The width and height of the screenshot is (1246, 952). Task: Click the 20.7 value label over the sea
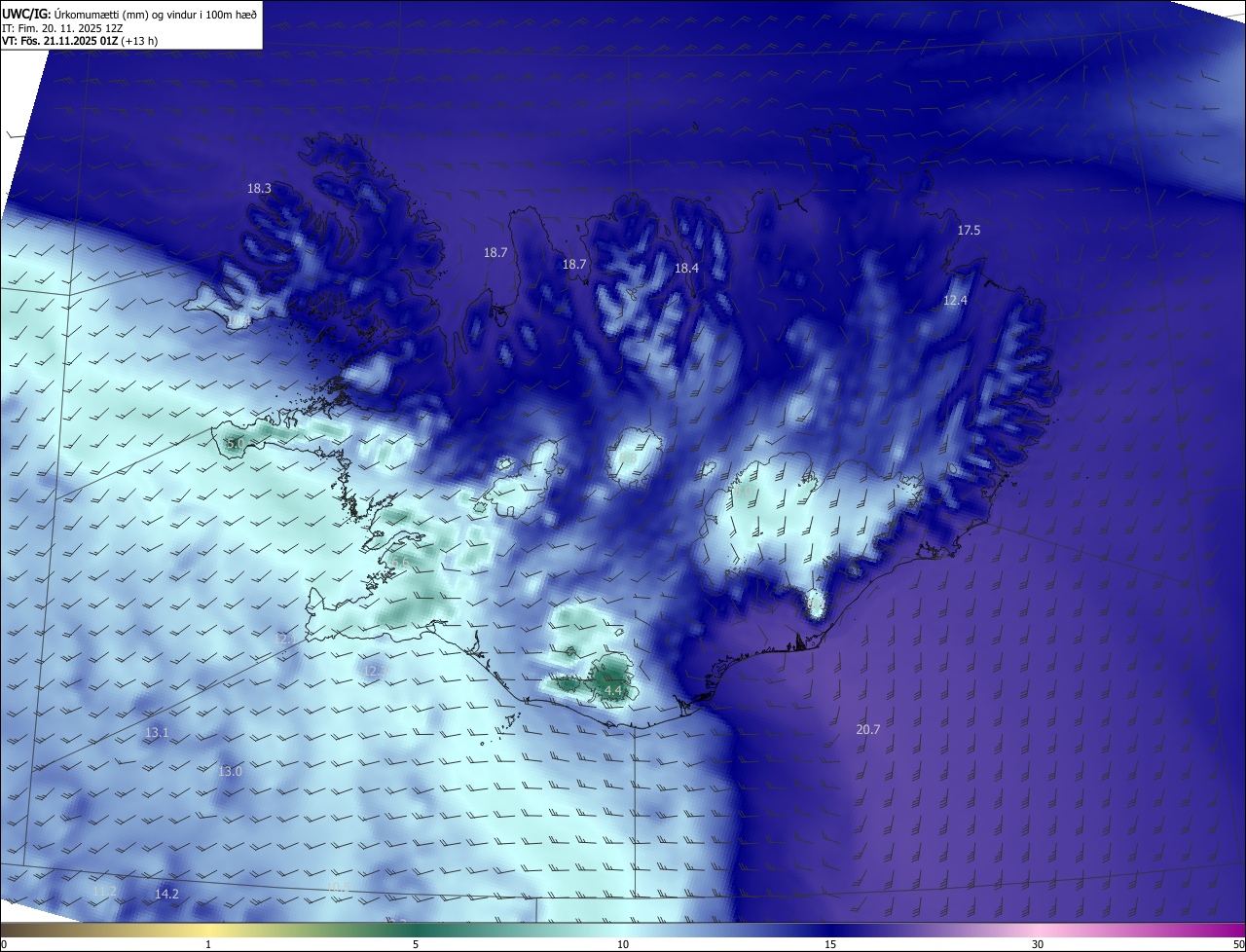click(867, 729)
